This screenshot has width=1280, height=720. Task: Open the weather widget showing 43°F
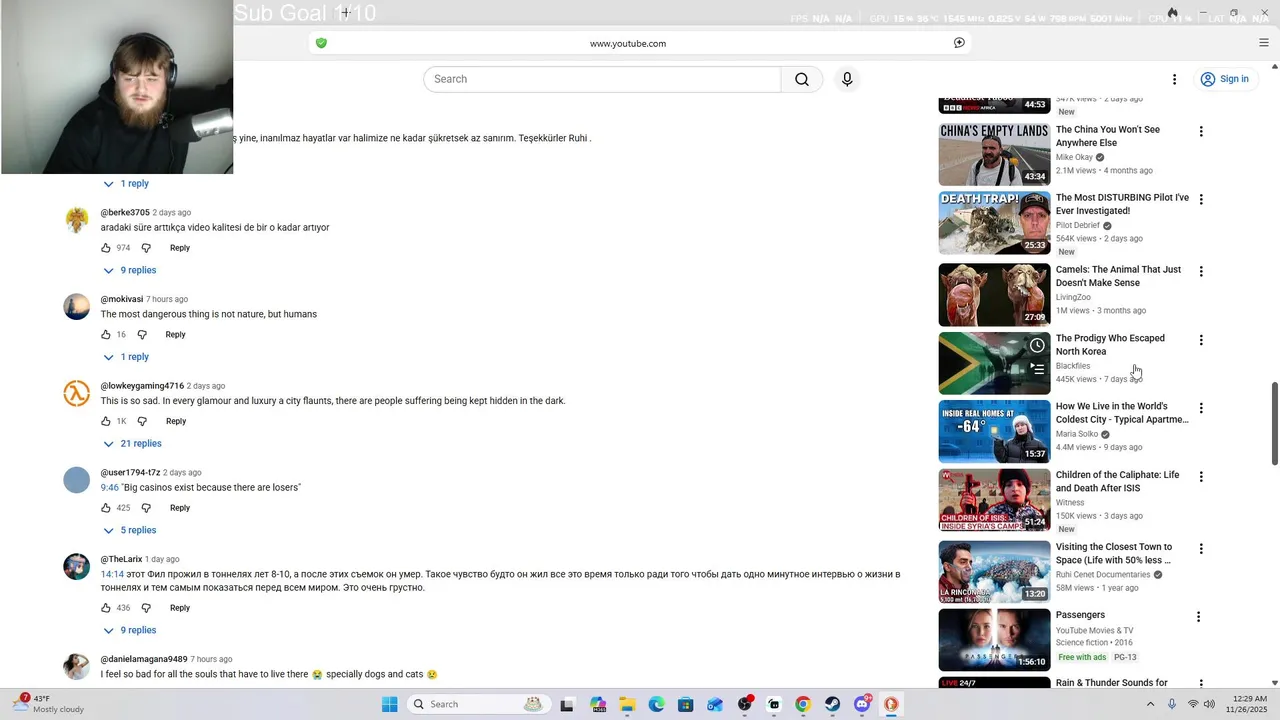pyautogui.click(x=48, y=704)
